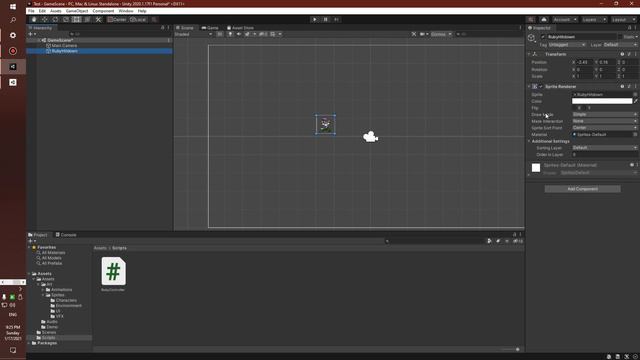
Task: Click the Position X field
Action: coord(584,62)
